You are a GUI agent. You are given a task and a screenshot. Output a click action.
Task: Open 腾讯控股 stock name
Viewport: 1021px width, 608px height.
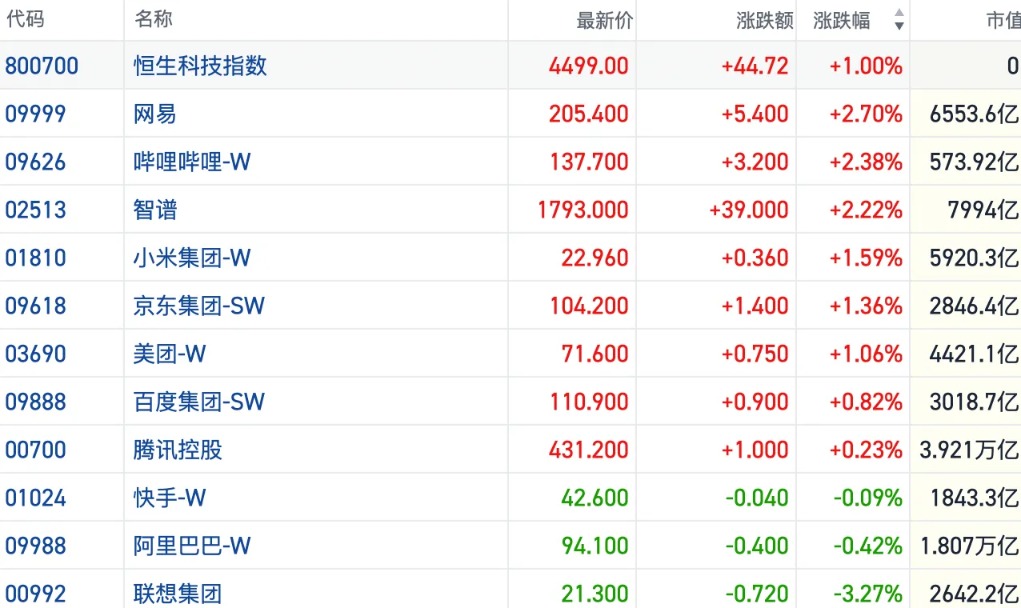178,450
